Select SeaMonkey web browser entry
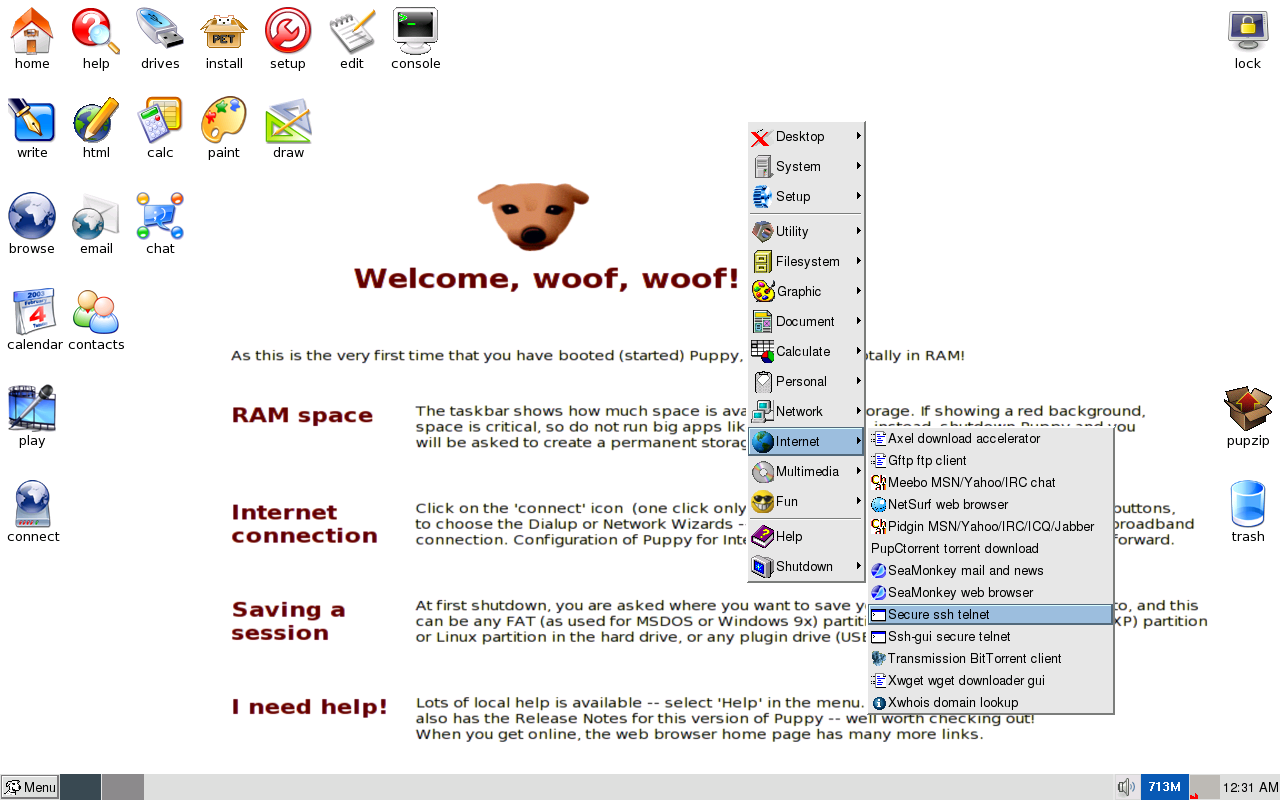The width and height of the screenshot is (1280, 800). [x=991, y=593]
